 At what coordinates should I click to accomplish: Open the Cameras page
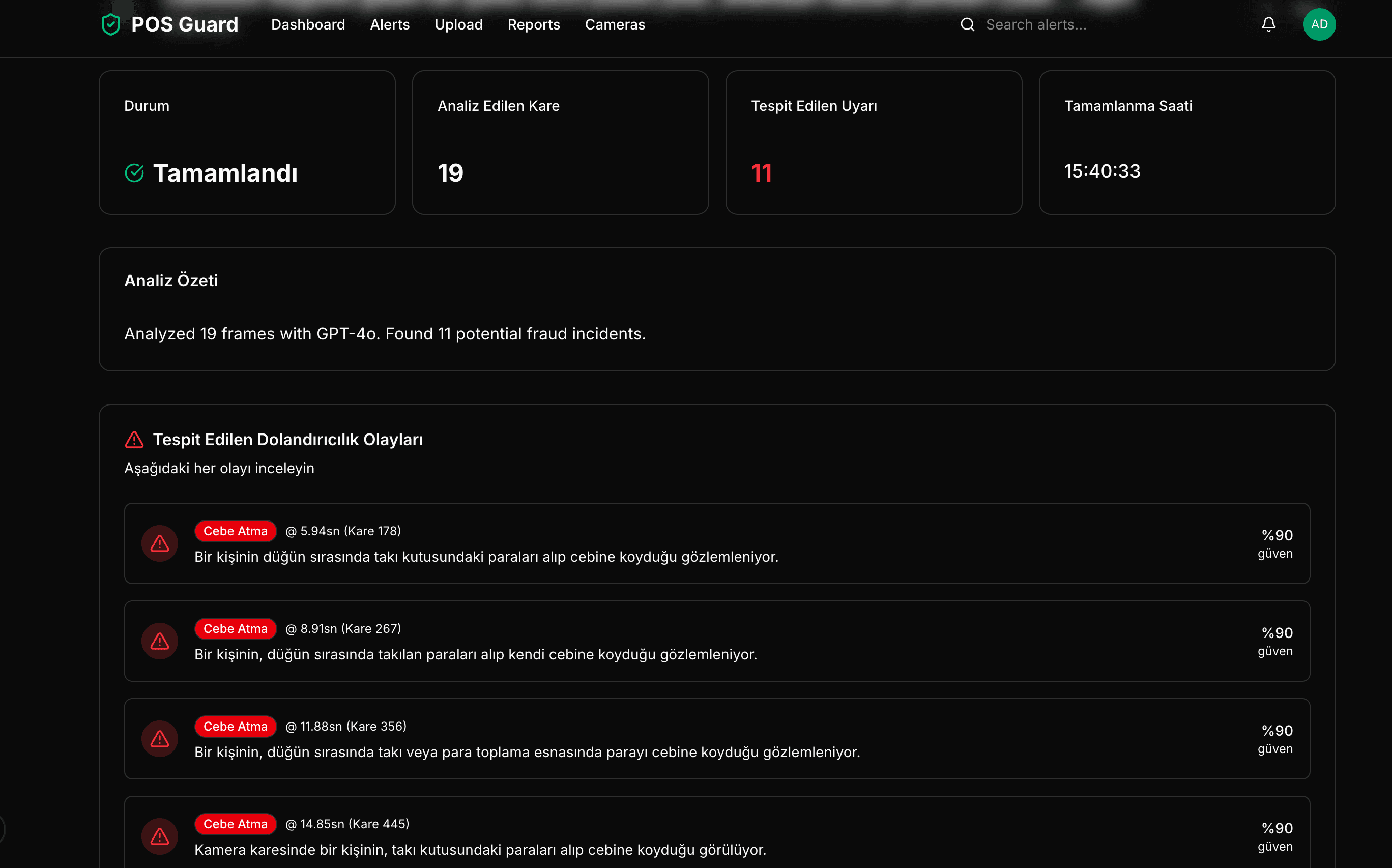coord(615,25)
